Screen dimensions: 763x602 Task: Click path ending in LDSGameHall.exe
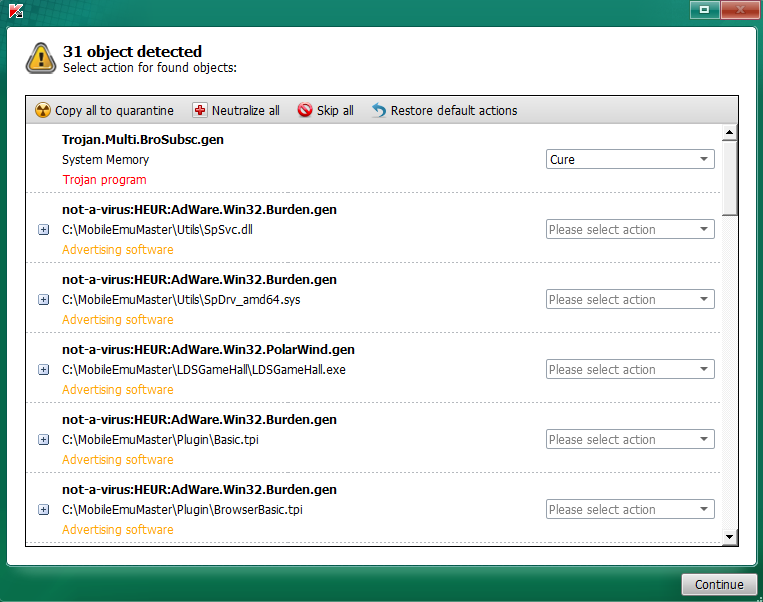(204, 370)
